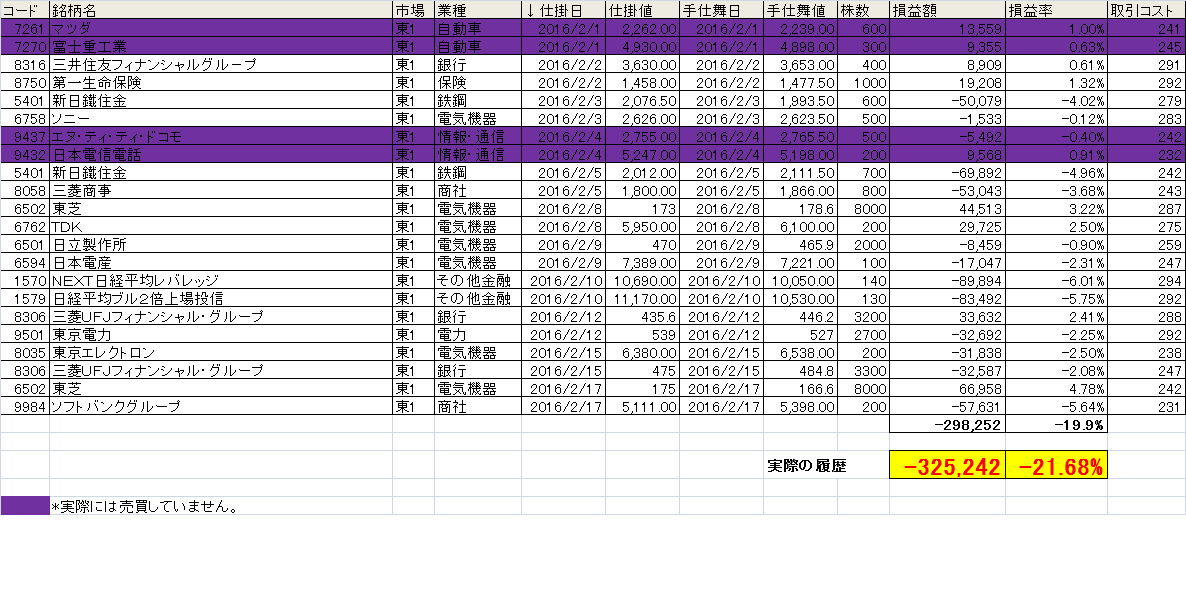Select the 株数 column header
The width and height of the screenshot is (1186, 605).
coord(863,10)
